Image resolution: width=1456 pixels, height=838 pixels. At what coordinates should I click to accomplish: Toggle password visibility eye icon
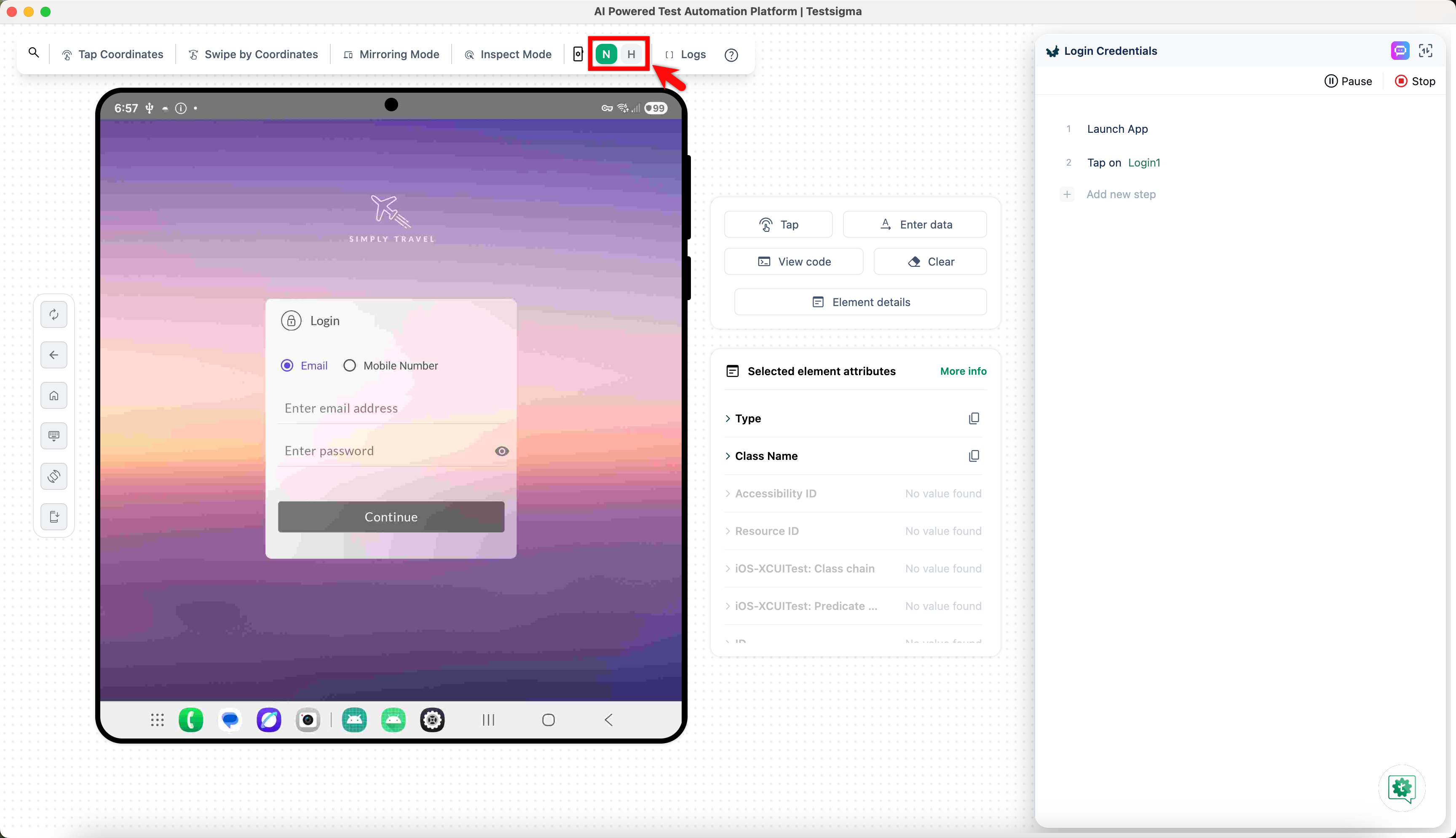[501, 451]
